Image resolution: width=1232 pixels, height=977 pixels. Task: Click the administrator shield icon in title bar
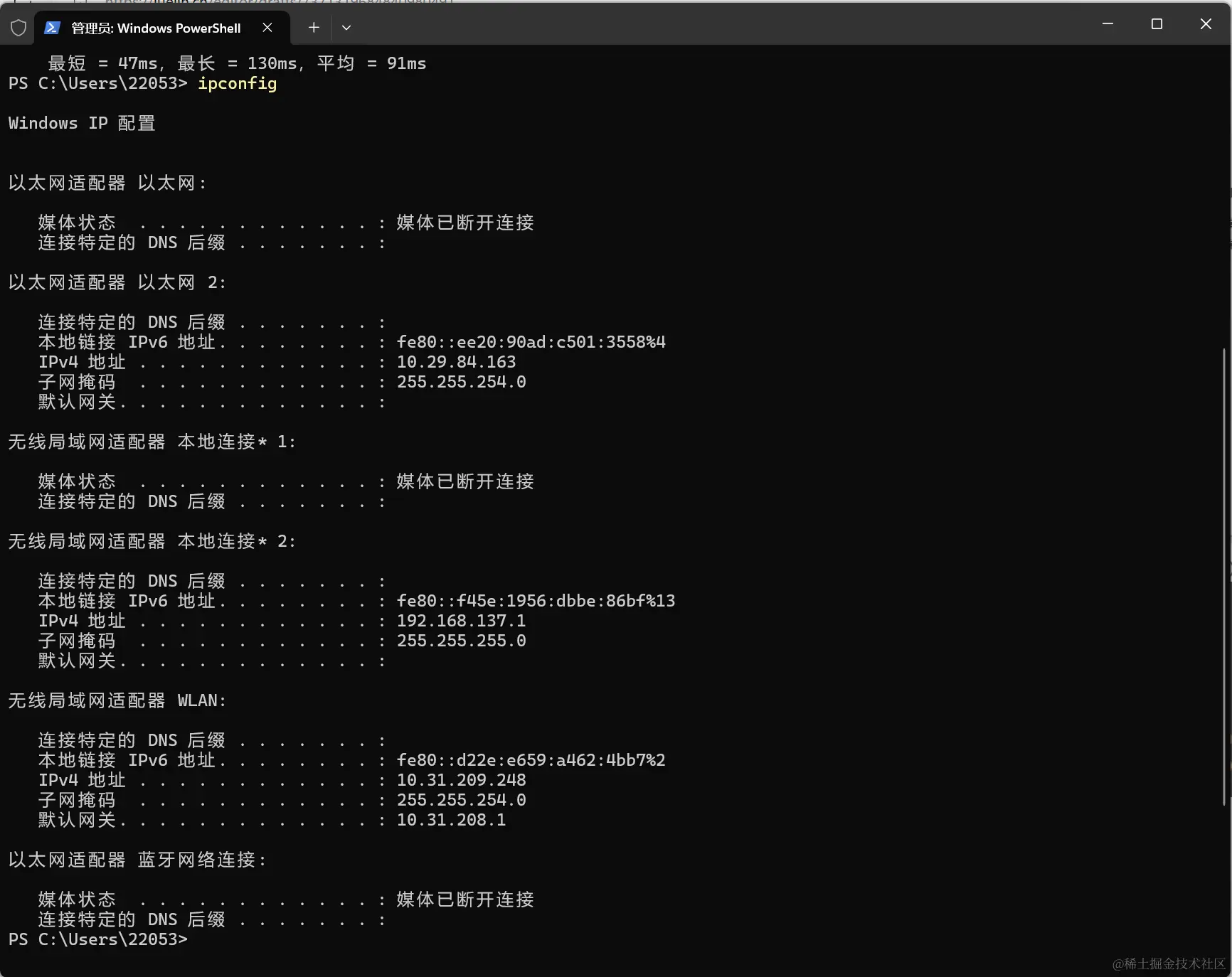[x=18, y=28]
